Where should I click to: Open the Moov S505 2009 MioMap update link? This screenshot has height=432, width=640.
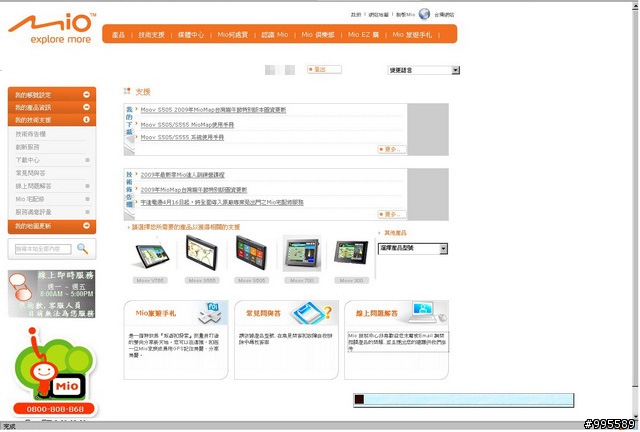[x=213, y=110]
